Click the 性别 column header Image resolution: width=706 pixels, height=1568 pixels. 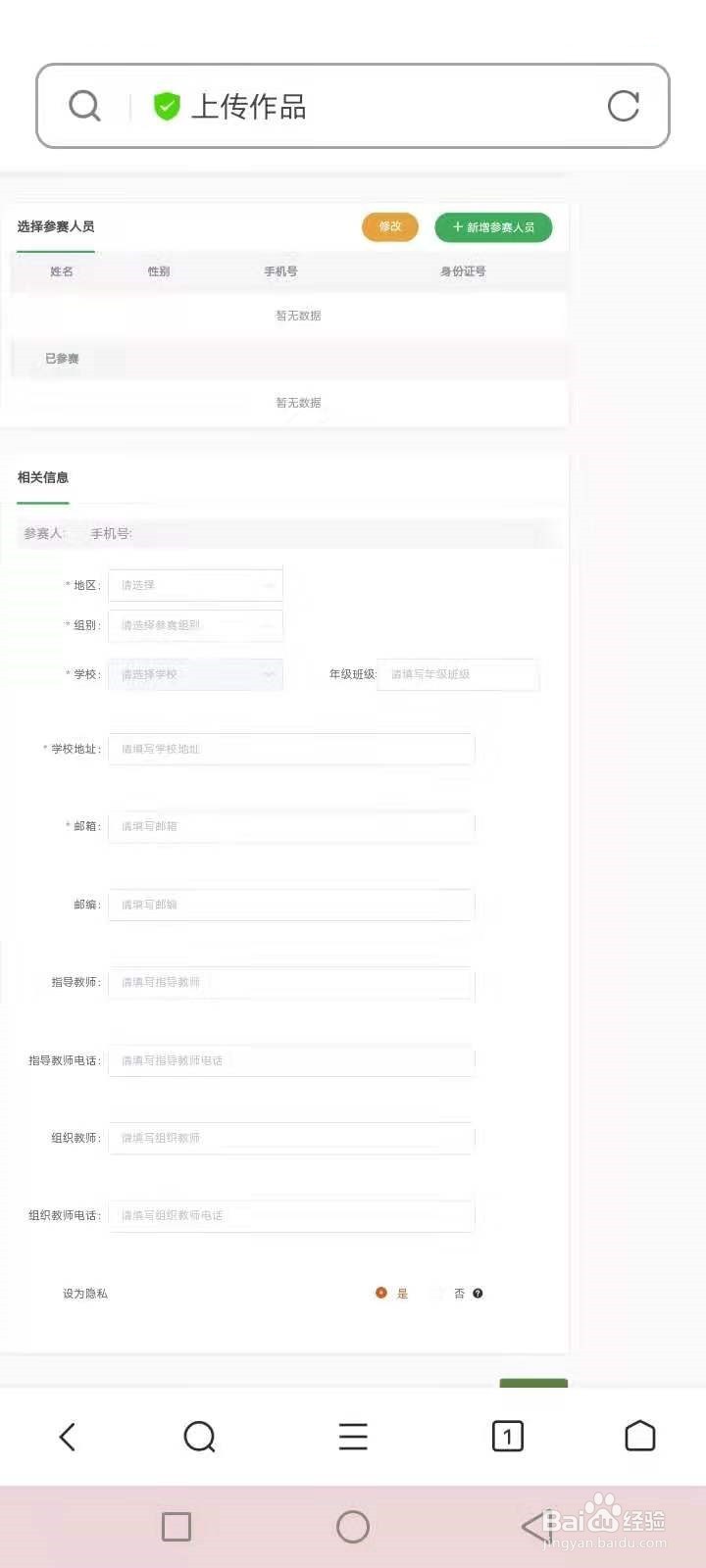[159, 271]
